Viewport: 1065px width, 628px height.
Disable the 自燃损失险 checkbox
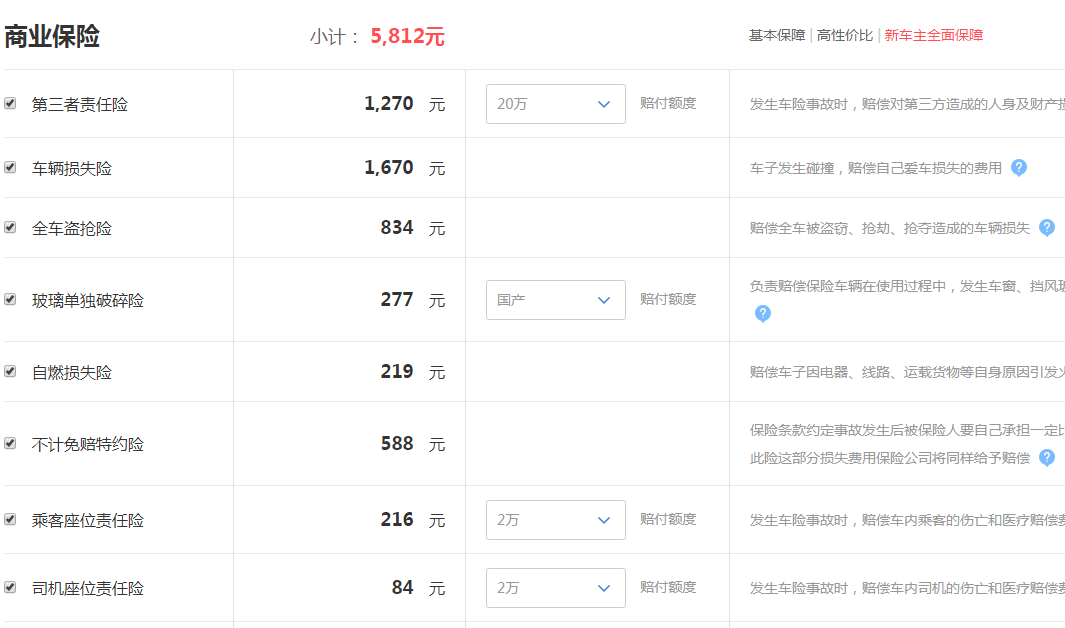point(10,371)
